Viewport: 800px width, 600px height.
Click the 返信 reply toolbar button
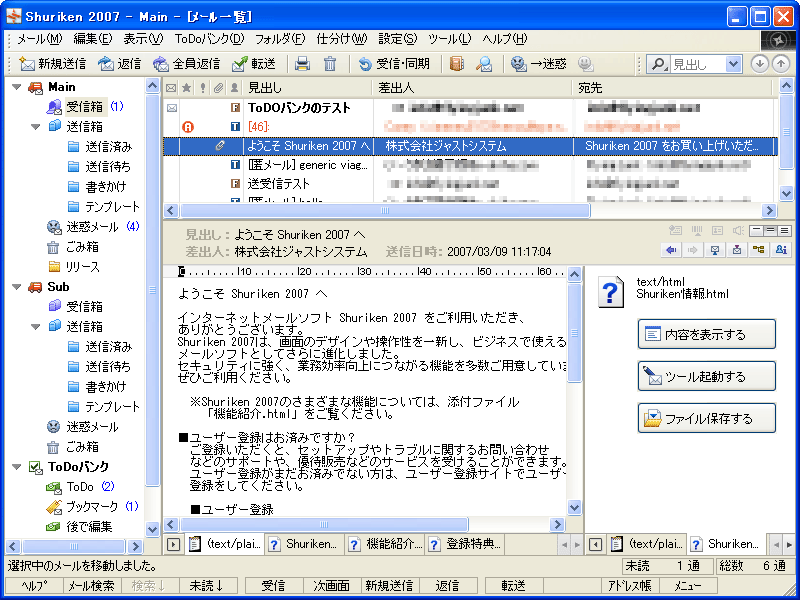click(x=119, y=64)
